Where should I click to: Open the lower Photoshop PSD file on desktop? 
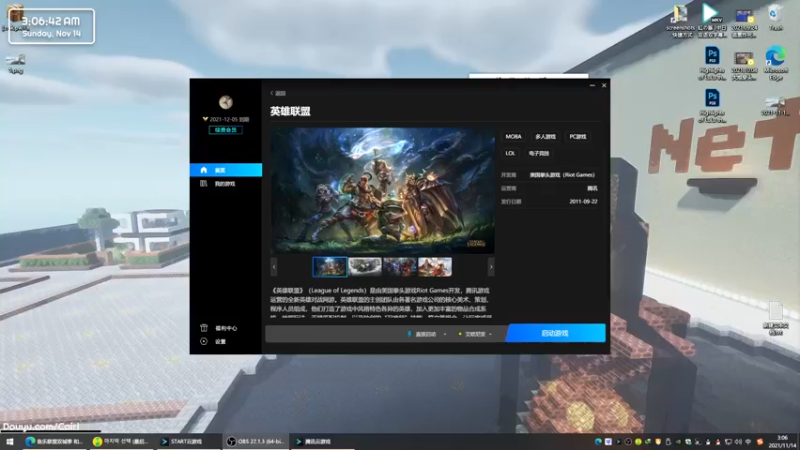tap(712, 106)
